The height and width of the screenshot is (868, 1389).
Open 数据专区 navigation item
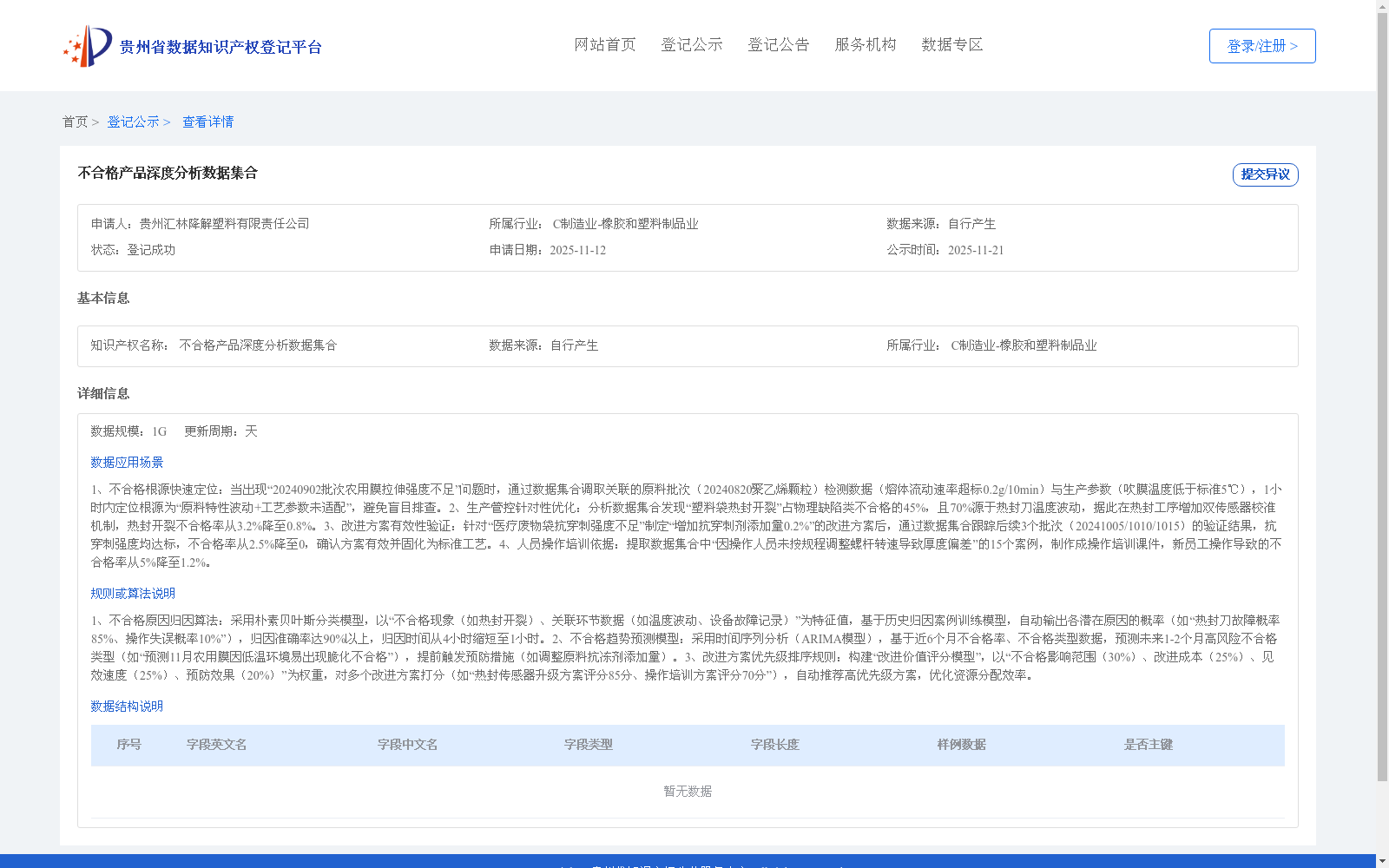[952, 44]
